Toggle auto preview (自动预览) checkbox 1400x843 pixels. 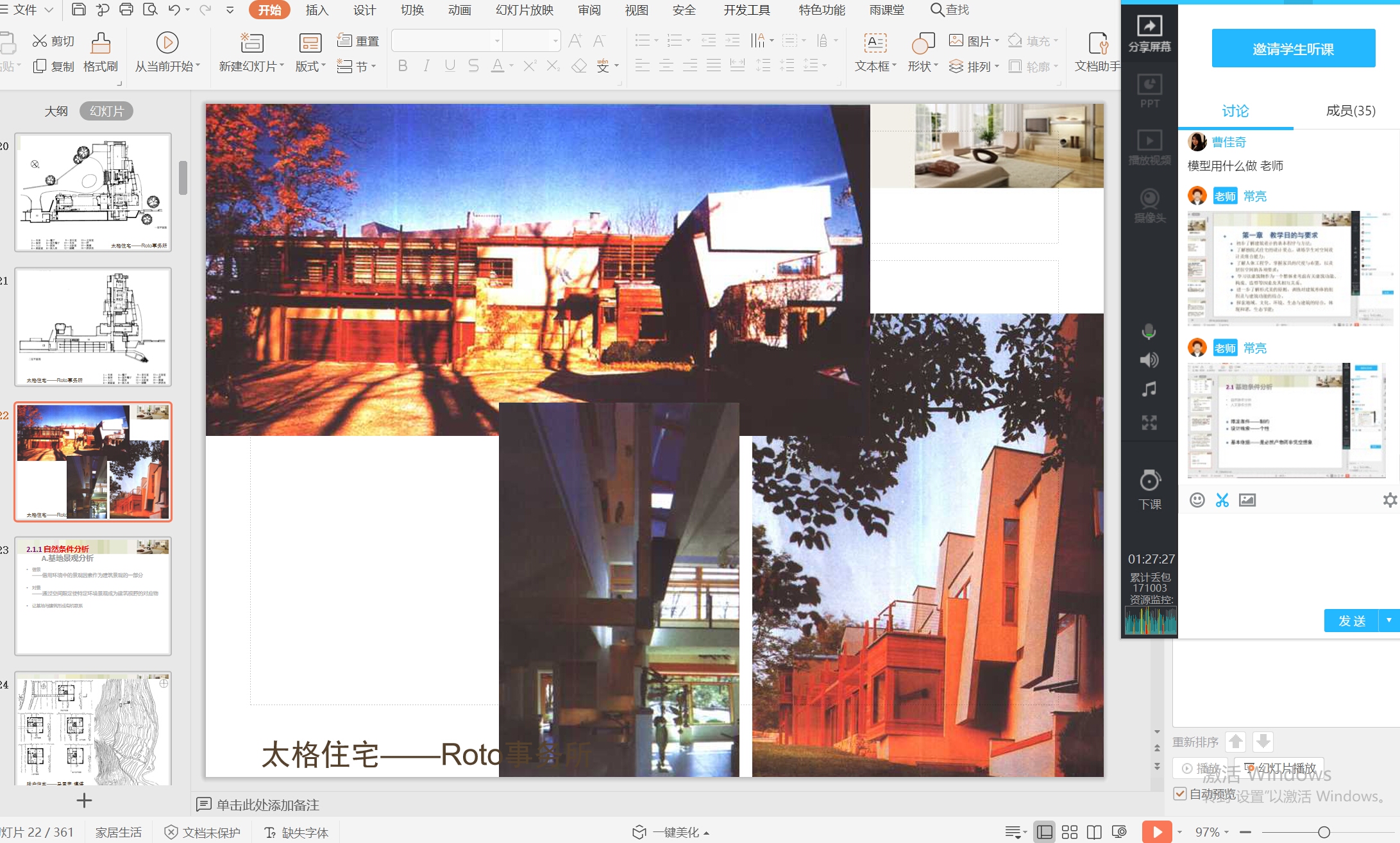pyautogui.click(x=1179, y=793)
